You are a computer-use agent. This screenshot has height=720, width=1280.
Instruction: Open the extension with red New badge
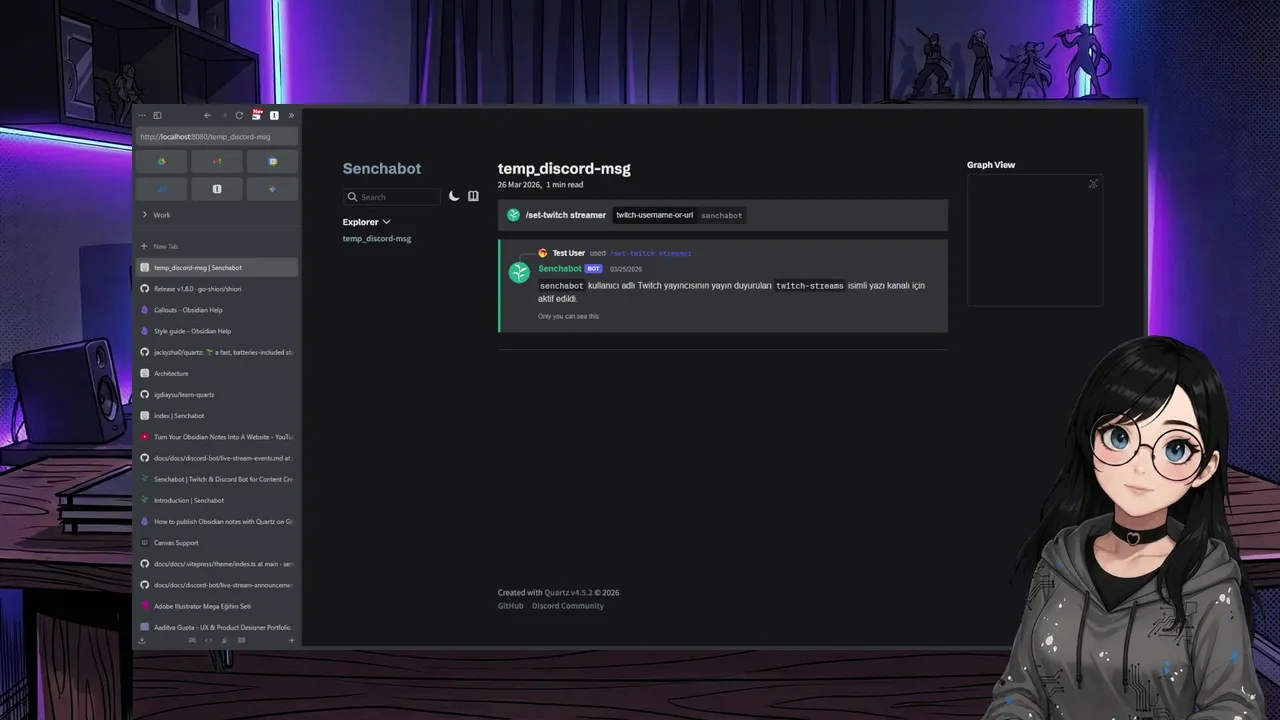coord(257,115)
